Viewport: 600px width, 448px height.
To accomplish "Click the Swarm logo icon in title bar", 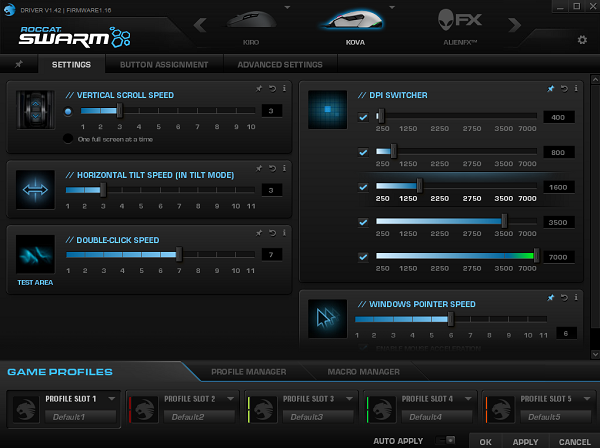I will [x=9, y=10].
